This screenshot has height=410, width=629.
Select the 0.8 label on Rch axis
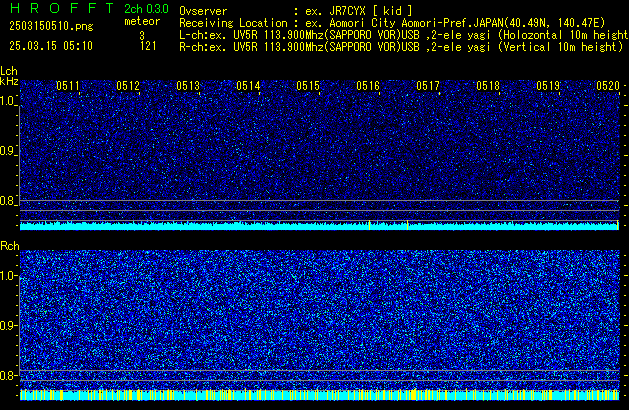[x=9, y=375]
